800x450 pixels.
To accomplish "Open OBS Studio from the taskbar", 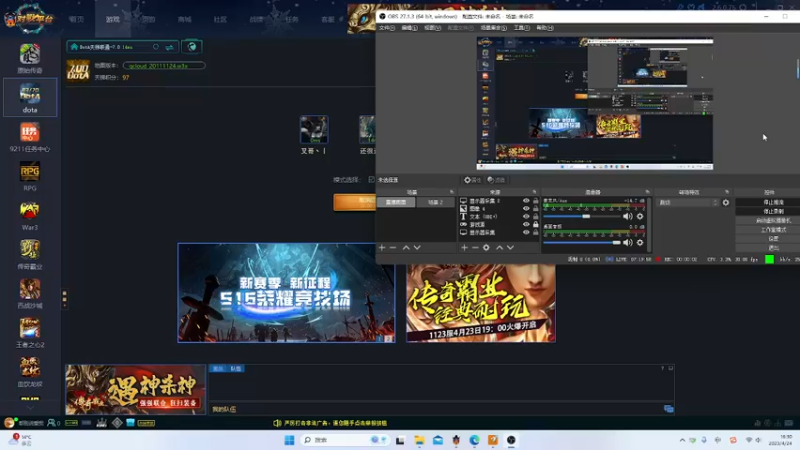I will (511, 440).
